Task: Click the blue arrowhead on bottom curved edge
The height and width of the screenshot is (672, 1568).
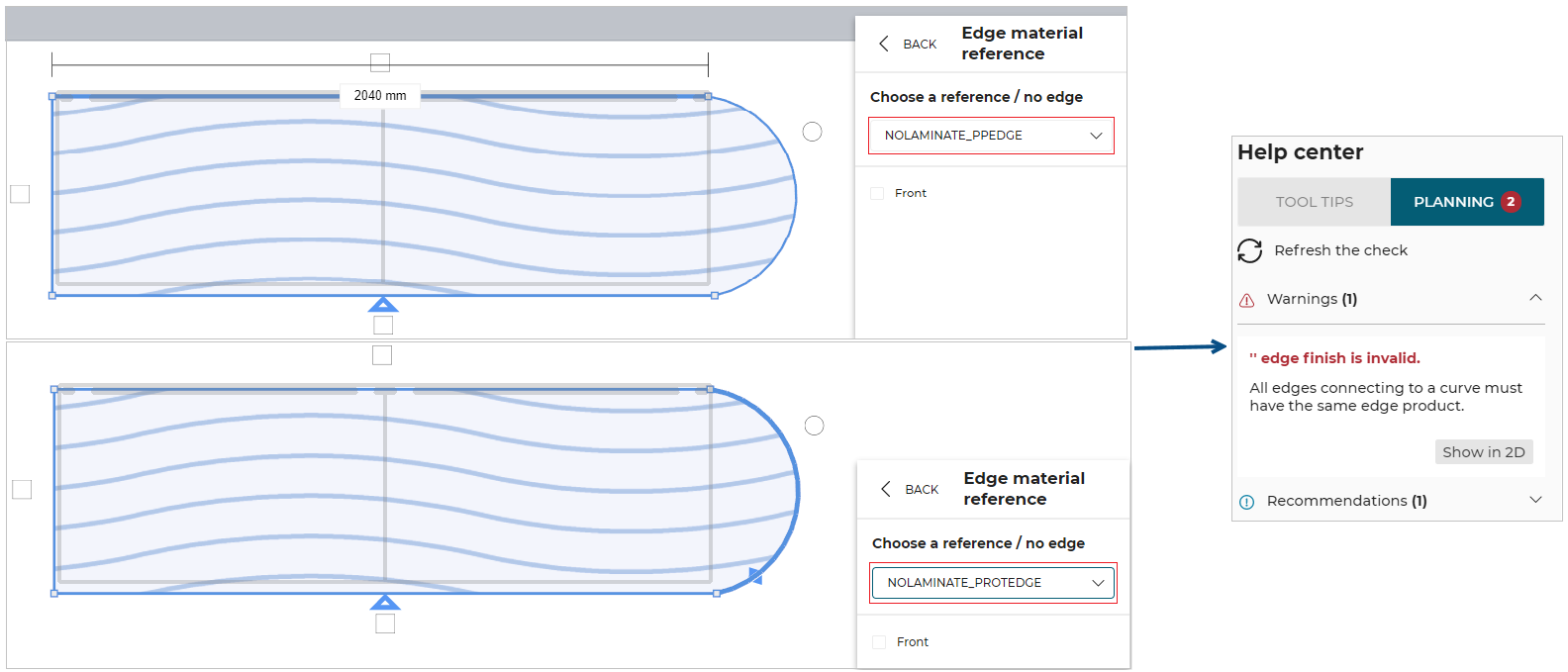Action: tap(756, 576)
